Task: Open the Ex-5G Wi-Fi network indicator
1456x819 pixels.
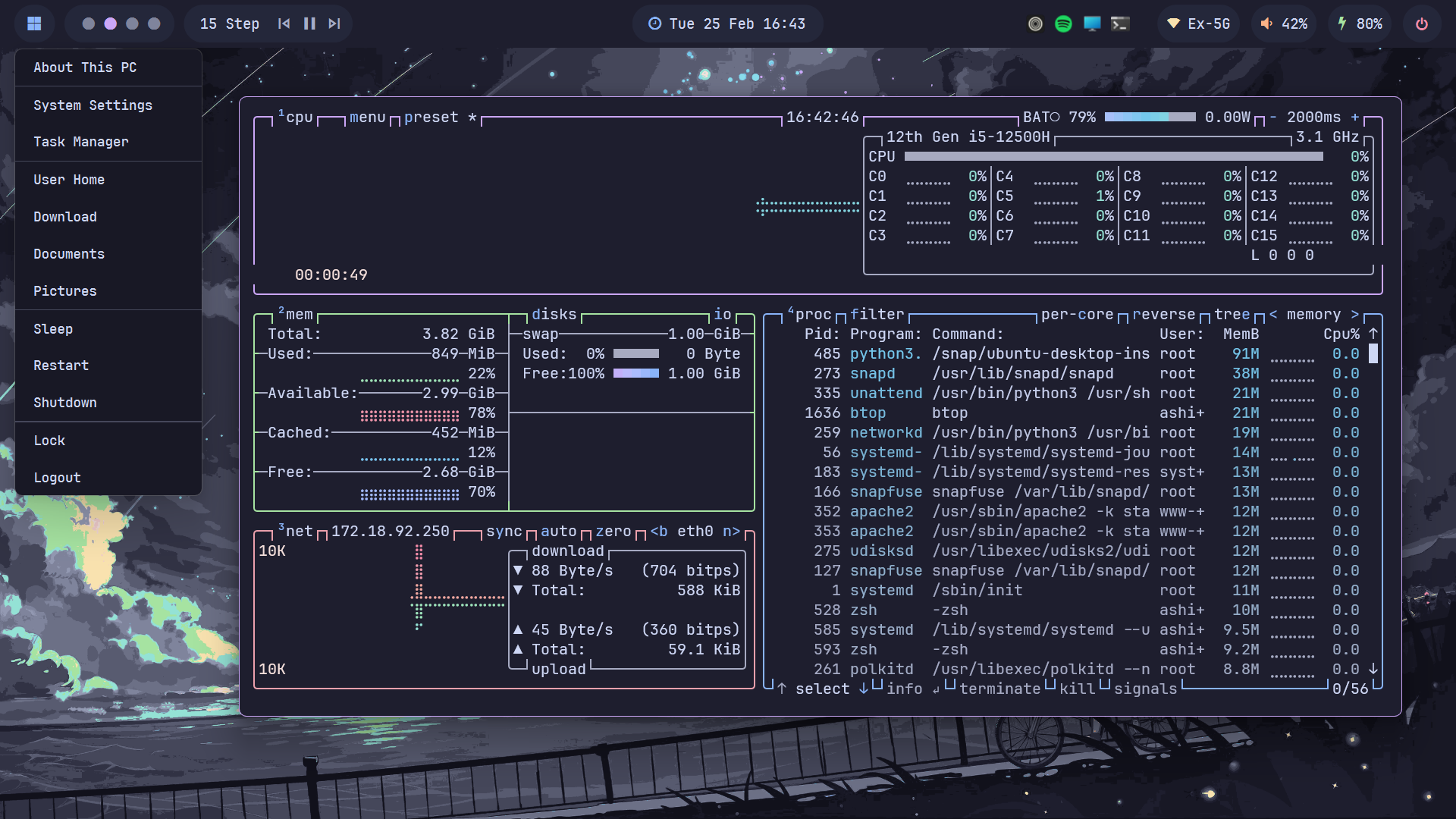Action: 1199,24
